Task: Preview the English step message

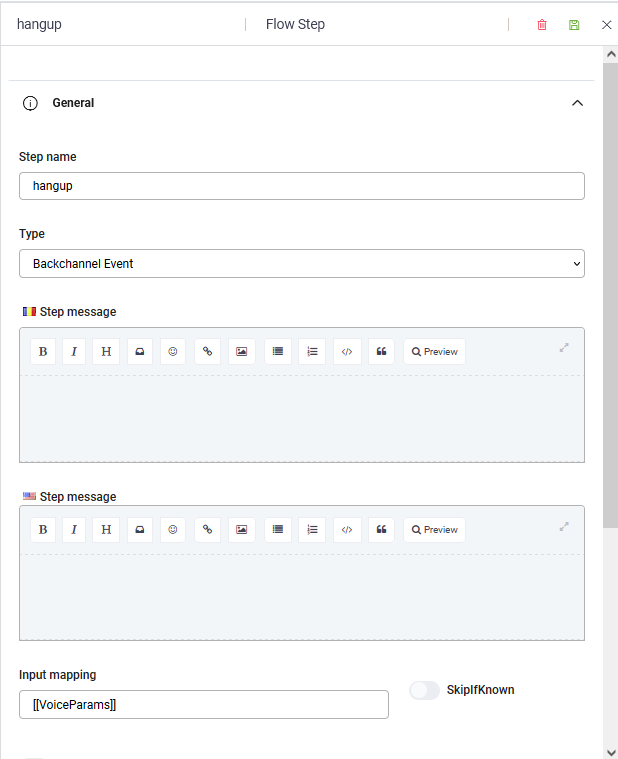Action: click(x=435, y=530)
